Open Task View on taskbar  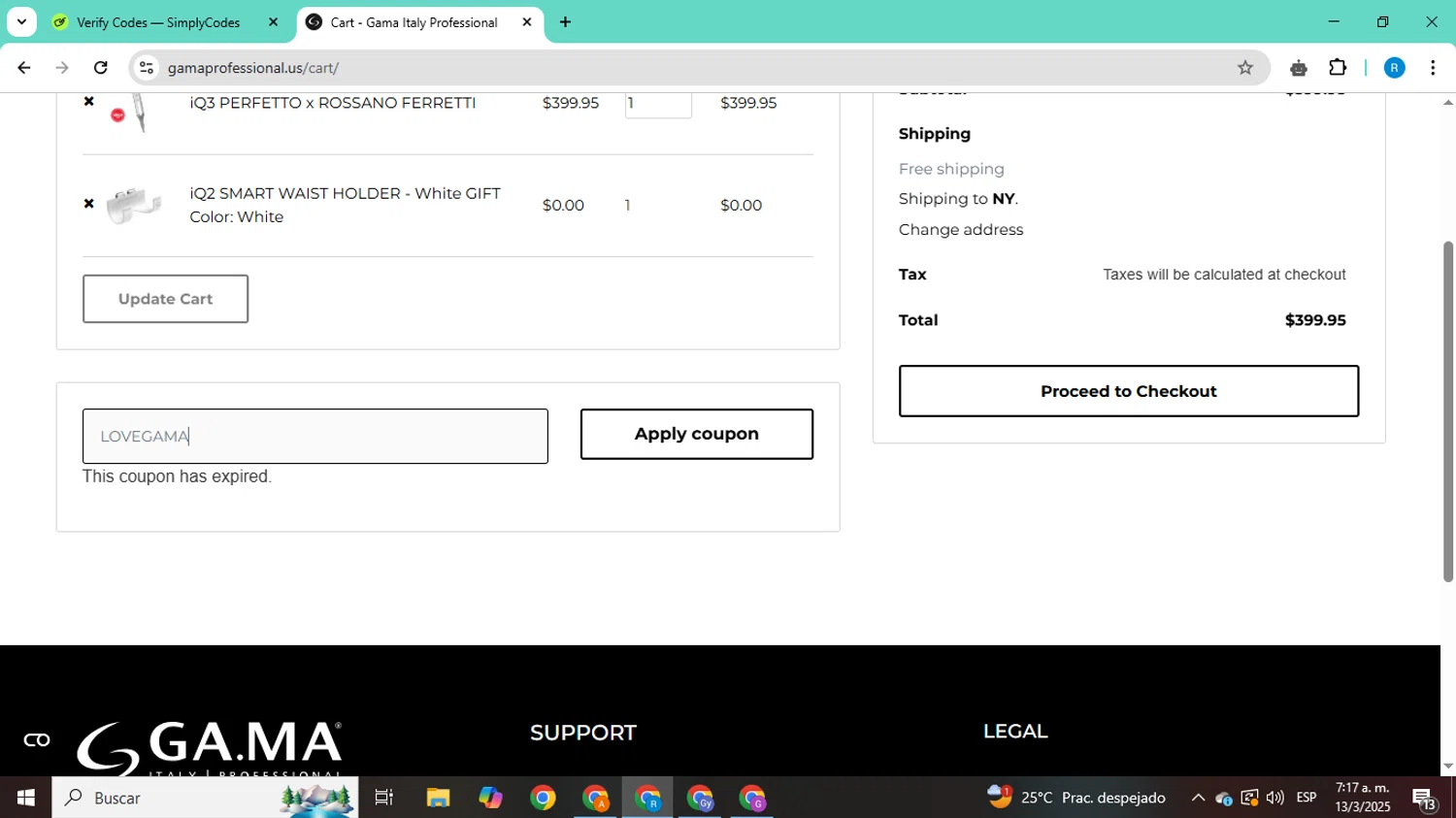coord(384,798)
